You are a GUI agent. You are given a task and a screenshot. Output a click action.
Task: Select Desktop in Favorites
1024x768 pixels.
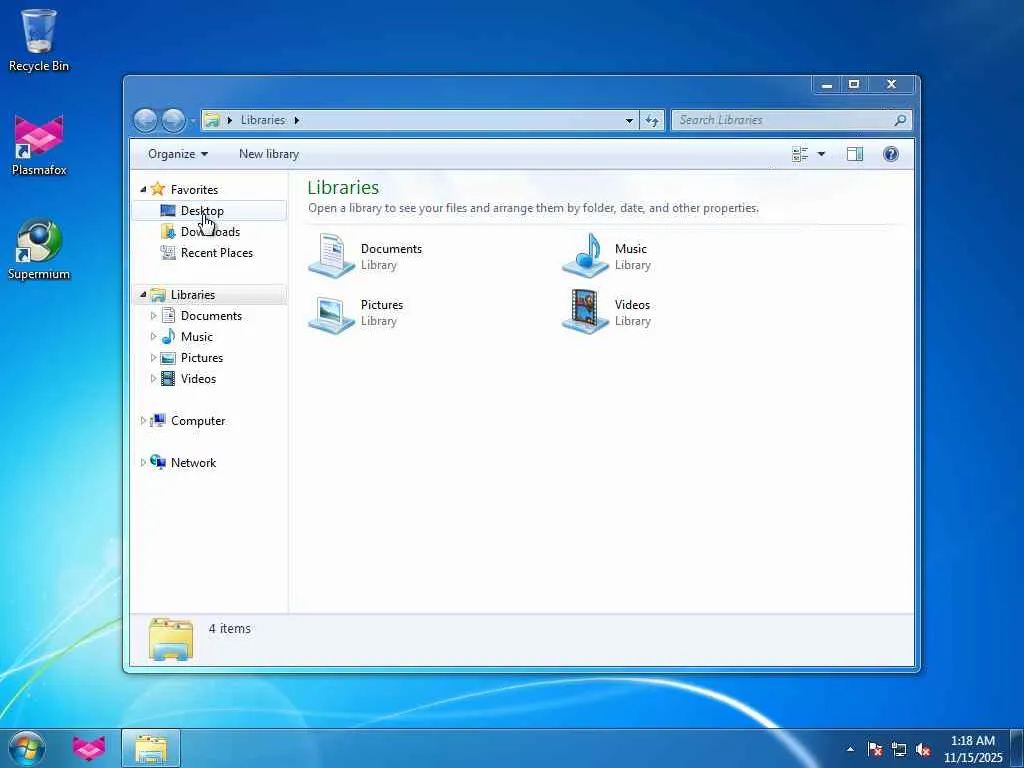(x=209, y=210)
